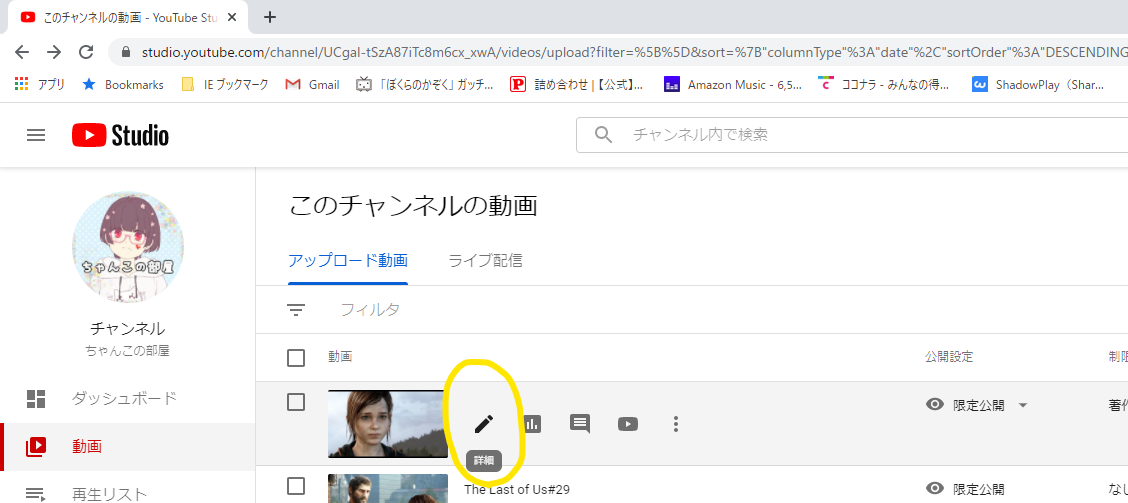The height and width of the screenshot is (503, 1128).
Task: Click the このチャンネルの動画 heading
Action: tap(413, 206)
